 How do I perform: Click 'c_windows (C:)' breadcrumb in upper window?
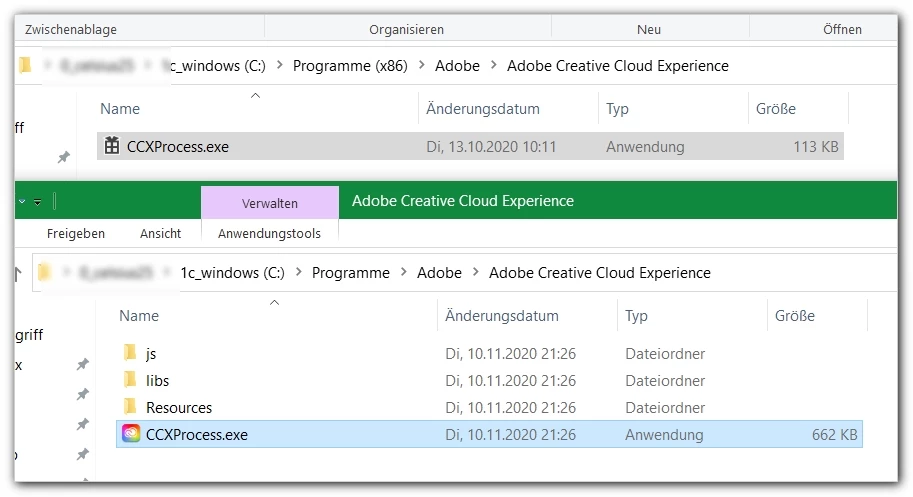click(x=218, y=66)
